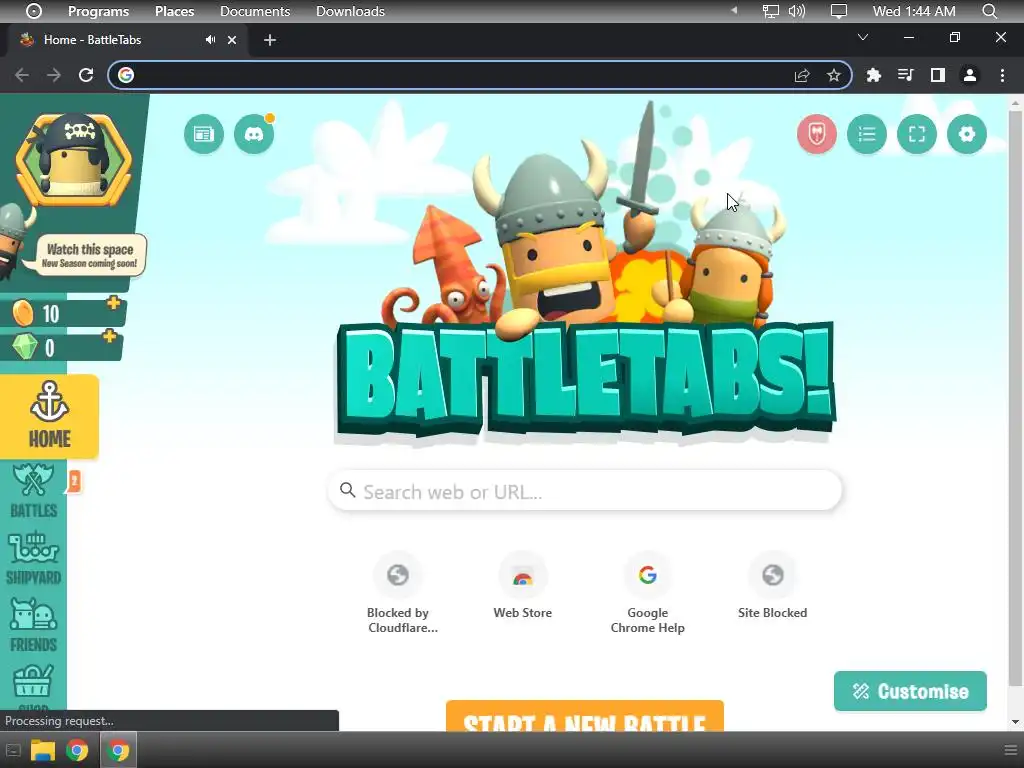Click the page vertical scrollbar
Image resolution: width=1024 pixels, height=768 pixels.
[1014, 398]
